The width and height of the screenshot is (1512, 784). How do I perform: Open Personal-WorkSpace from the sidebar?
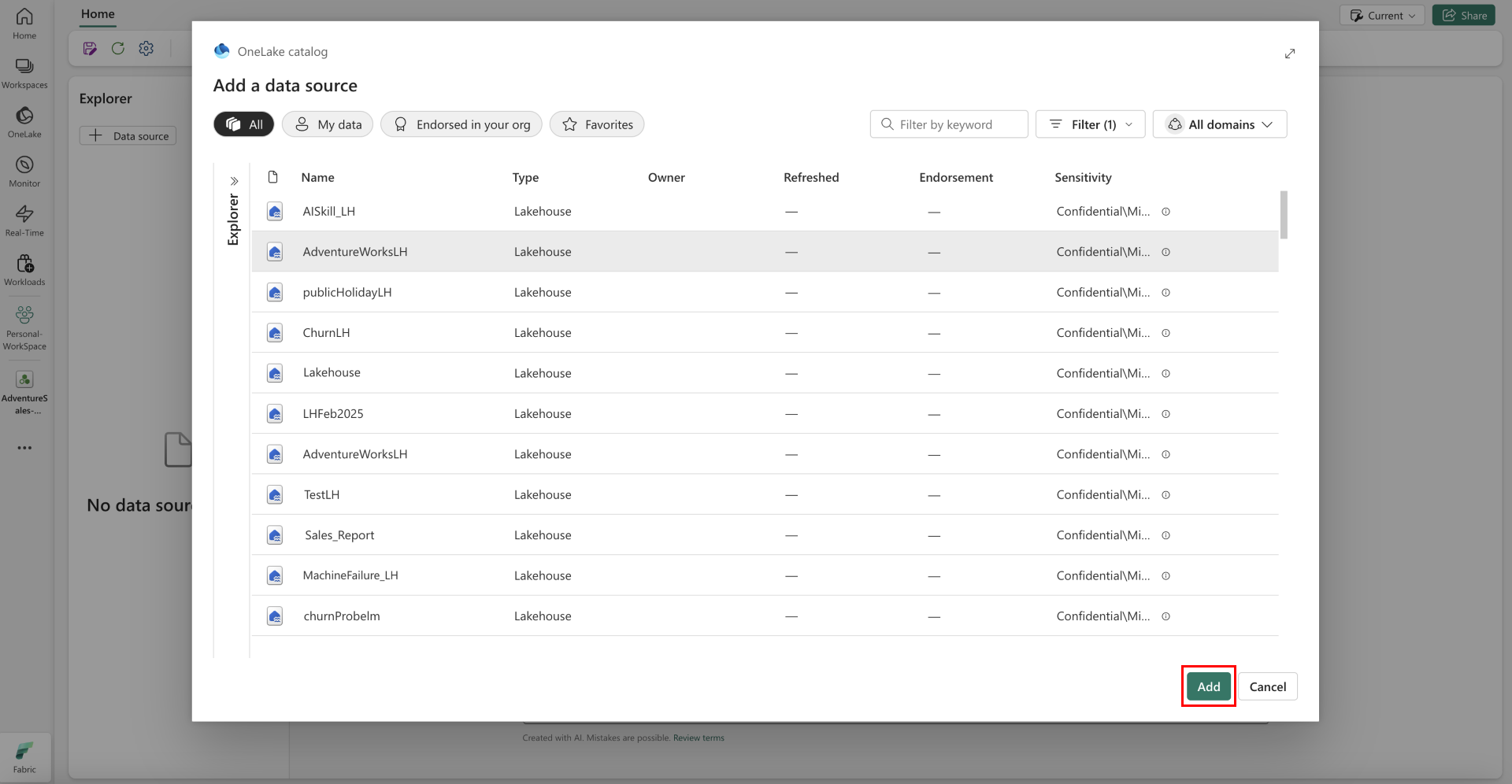[x=24, y=327]
